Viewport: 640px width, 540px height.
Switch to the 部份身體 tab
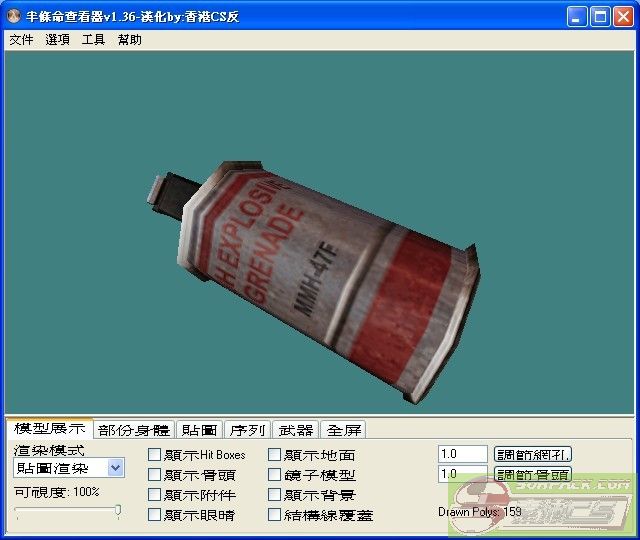[x=134, y=430]
